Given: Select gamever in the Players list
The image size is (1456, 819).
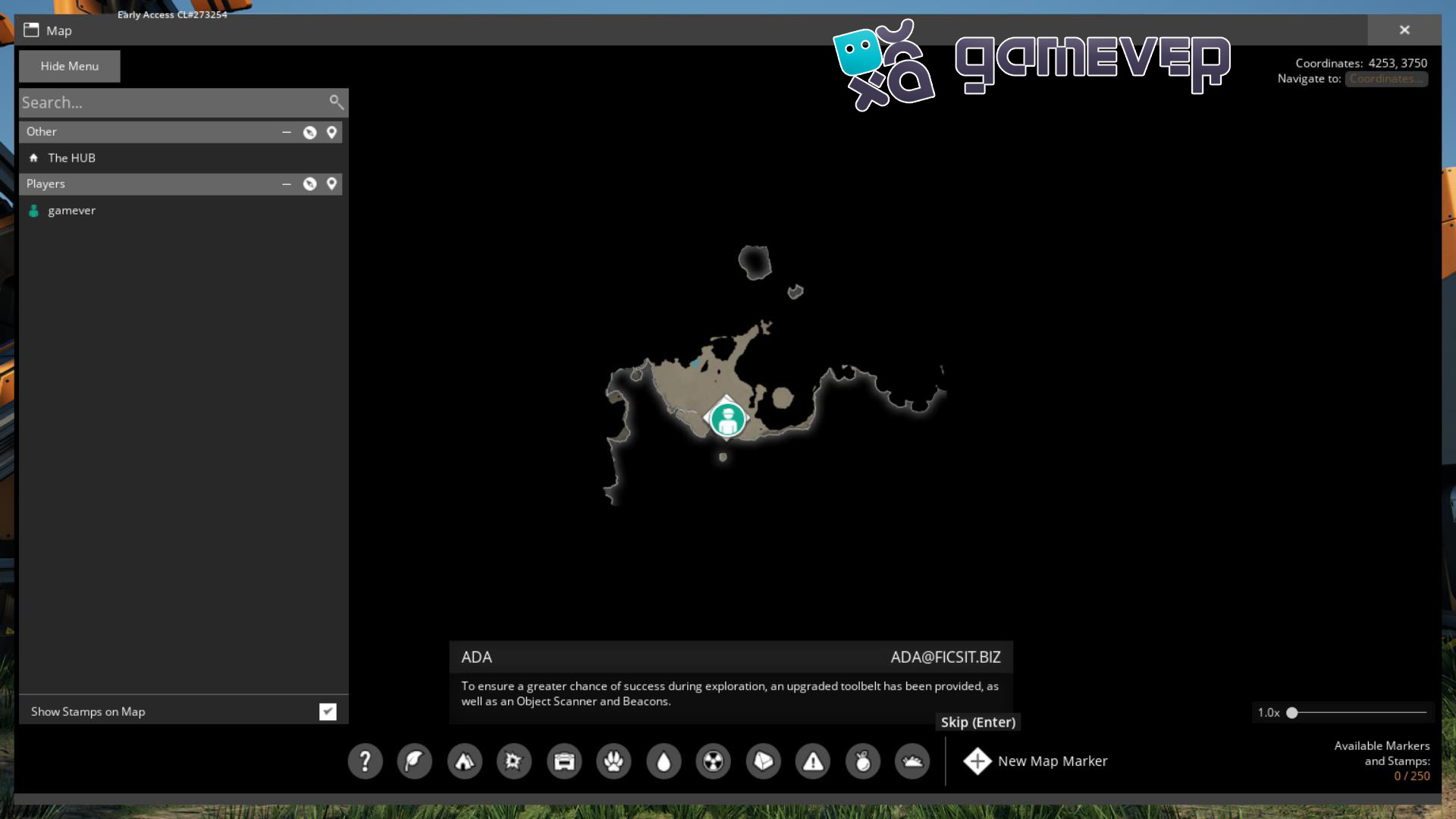Looking at the screenshot, I should [180, 211].
